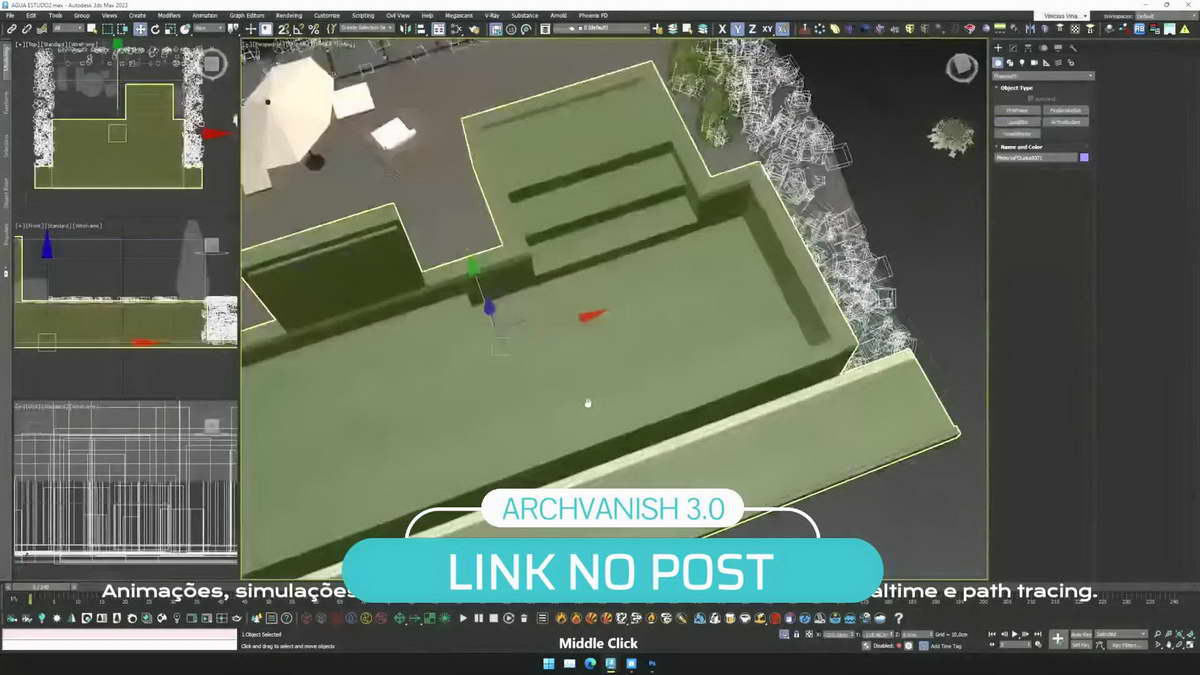Viewport: 1200px width, 675px height.
Task: Toggle Auto Key mode
Action: [1081, 633]
